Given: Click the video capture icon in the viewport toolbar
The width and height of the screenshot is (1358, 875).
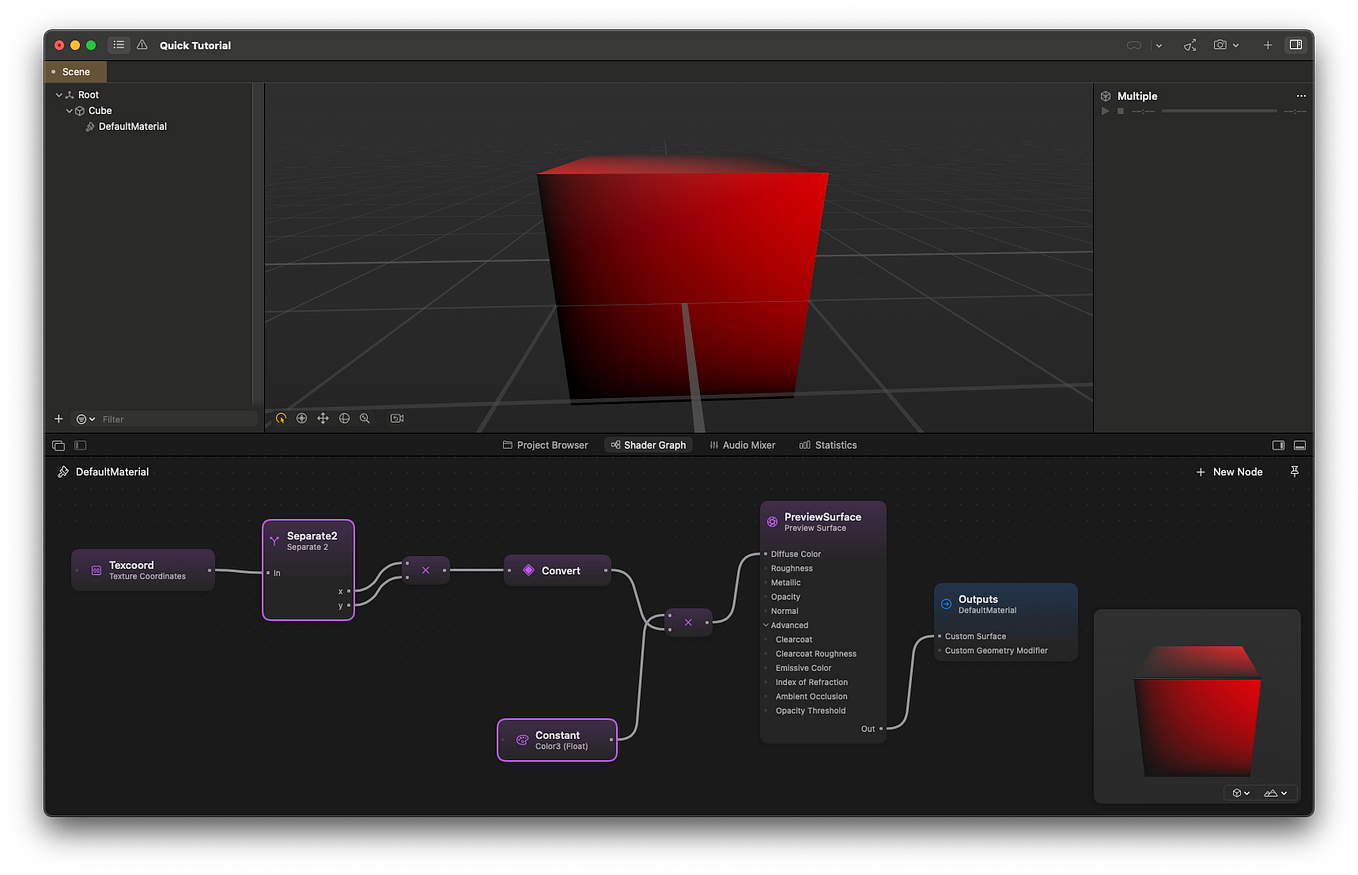Looking at the screenshot, I should (396, 418).
